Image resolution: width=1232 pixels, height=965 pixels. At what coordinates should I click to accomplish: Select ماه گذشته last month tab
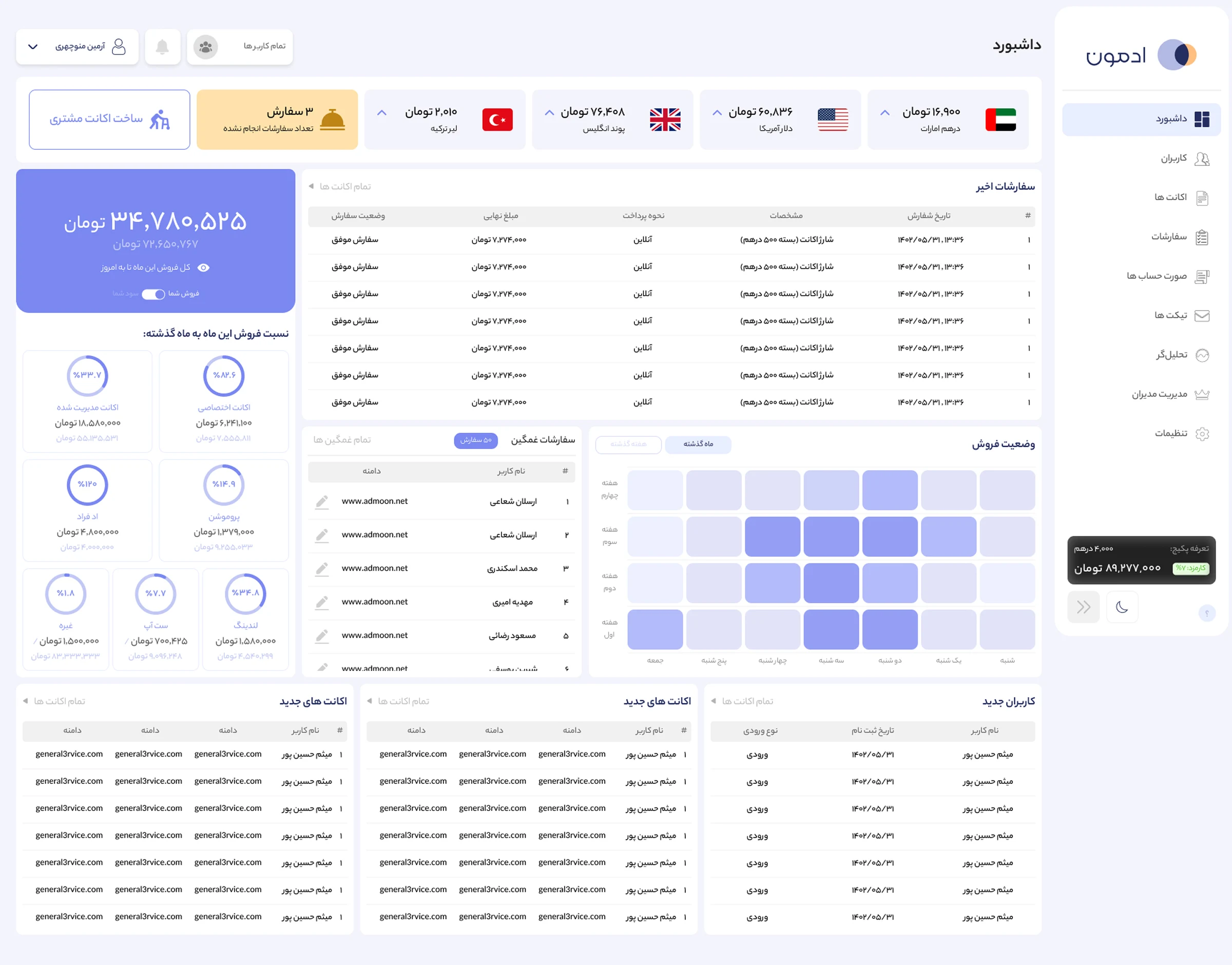(698, 444)
